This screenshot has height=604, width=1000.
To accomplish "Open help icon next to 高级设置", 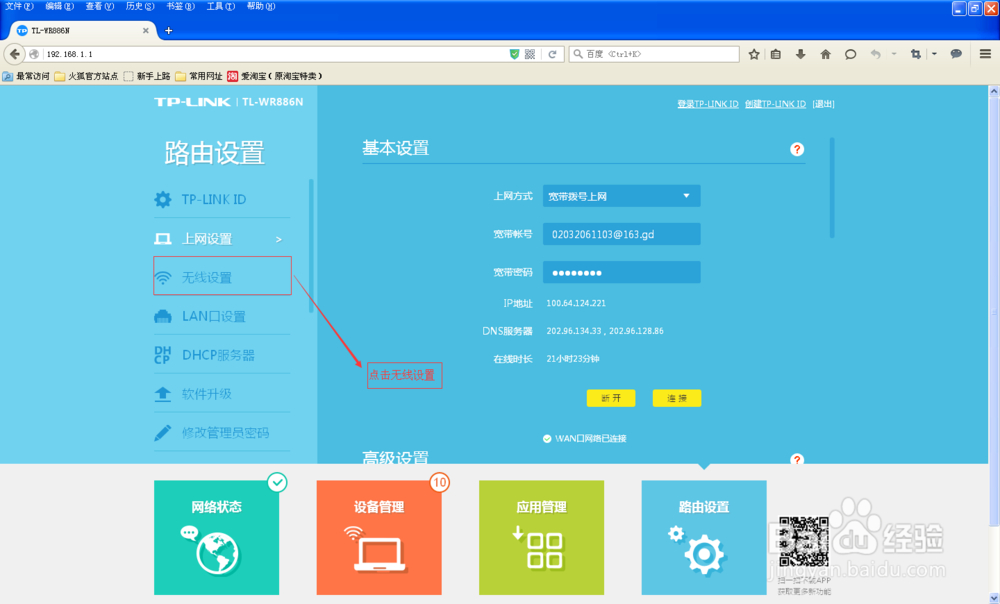I will click(x=797, y=459).
